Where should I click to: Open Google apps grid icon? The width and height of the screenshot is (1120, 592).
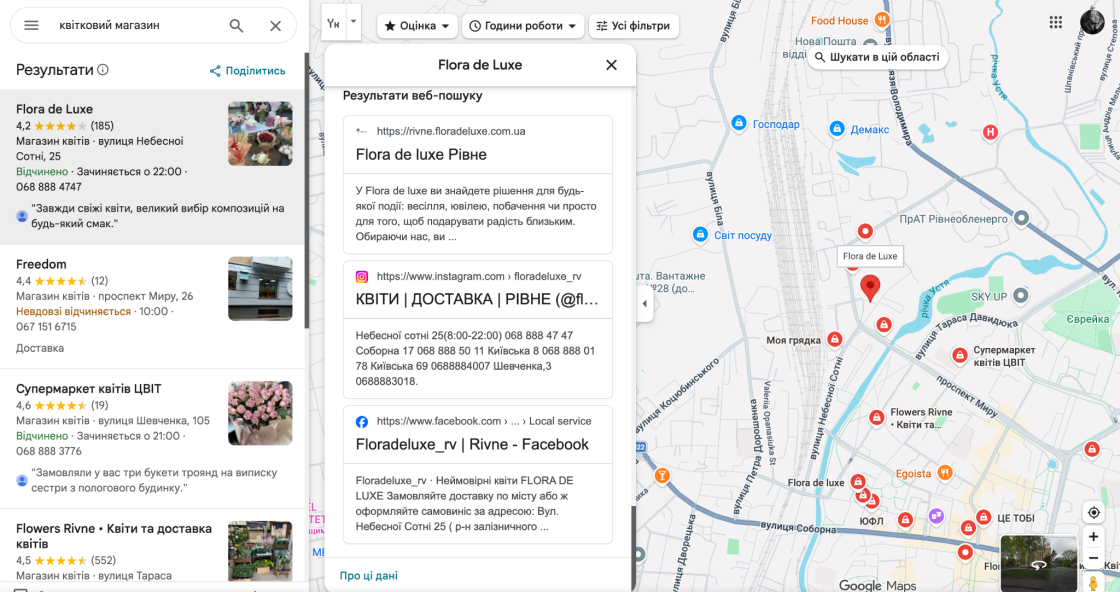pos(1056,22)
